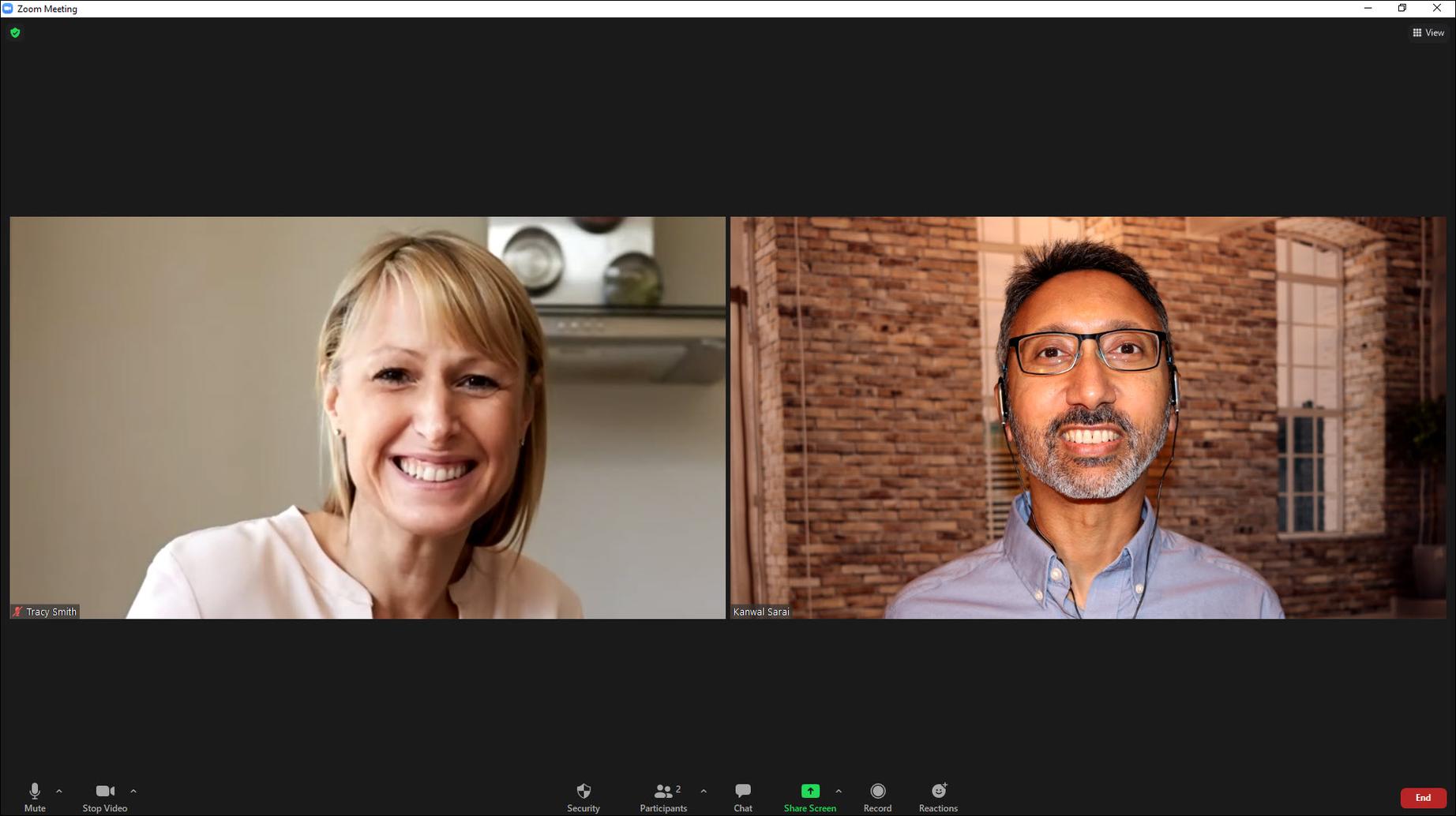Open the Reactions emoji menu
Viewport: 1456px width, 816px height.
[938, 795]
